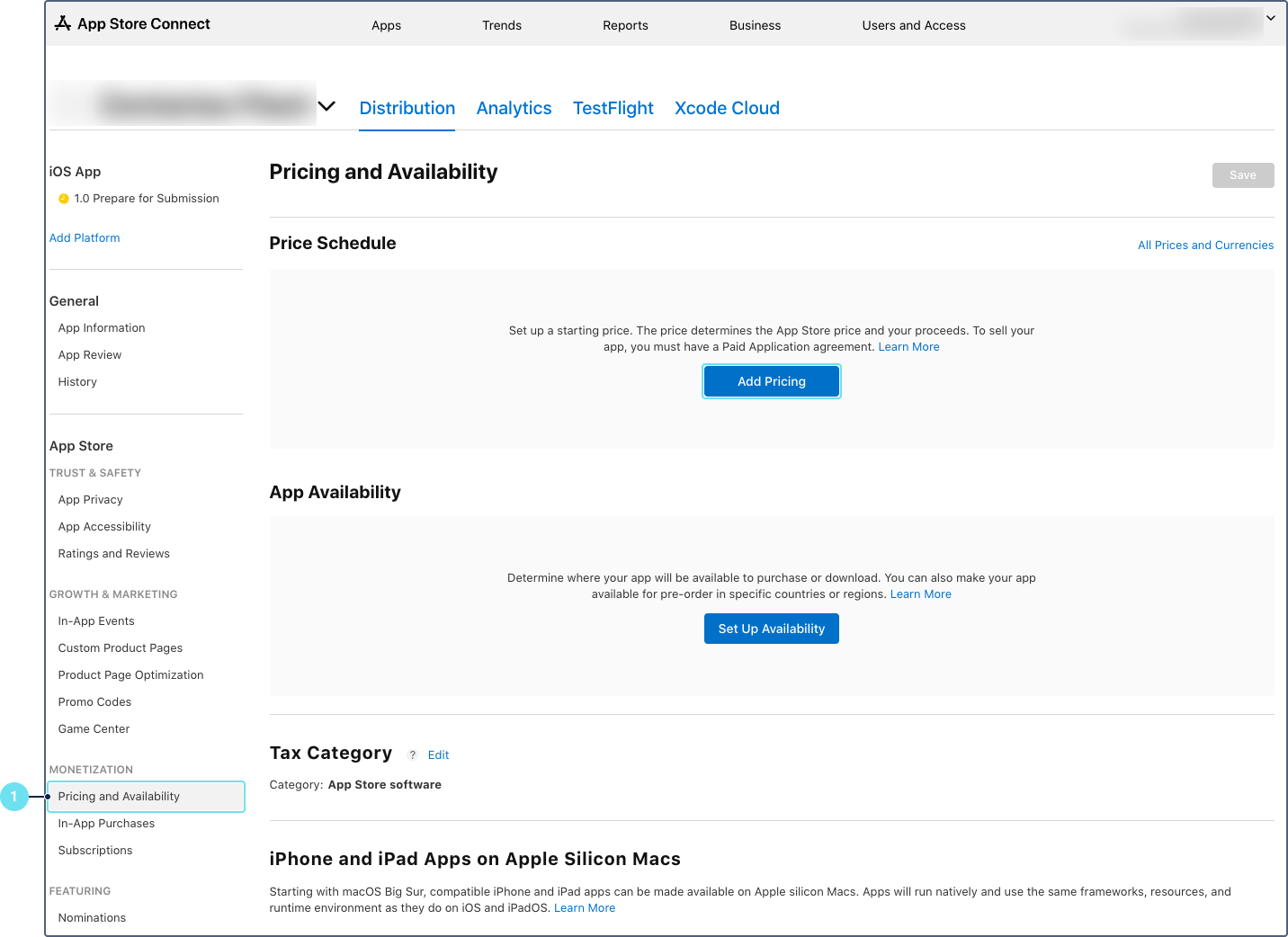Click the MONETIZATION sidebar label
The width and height of the screenshot is (1288, 937).
coord(91,770)
